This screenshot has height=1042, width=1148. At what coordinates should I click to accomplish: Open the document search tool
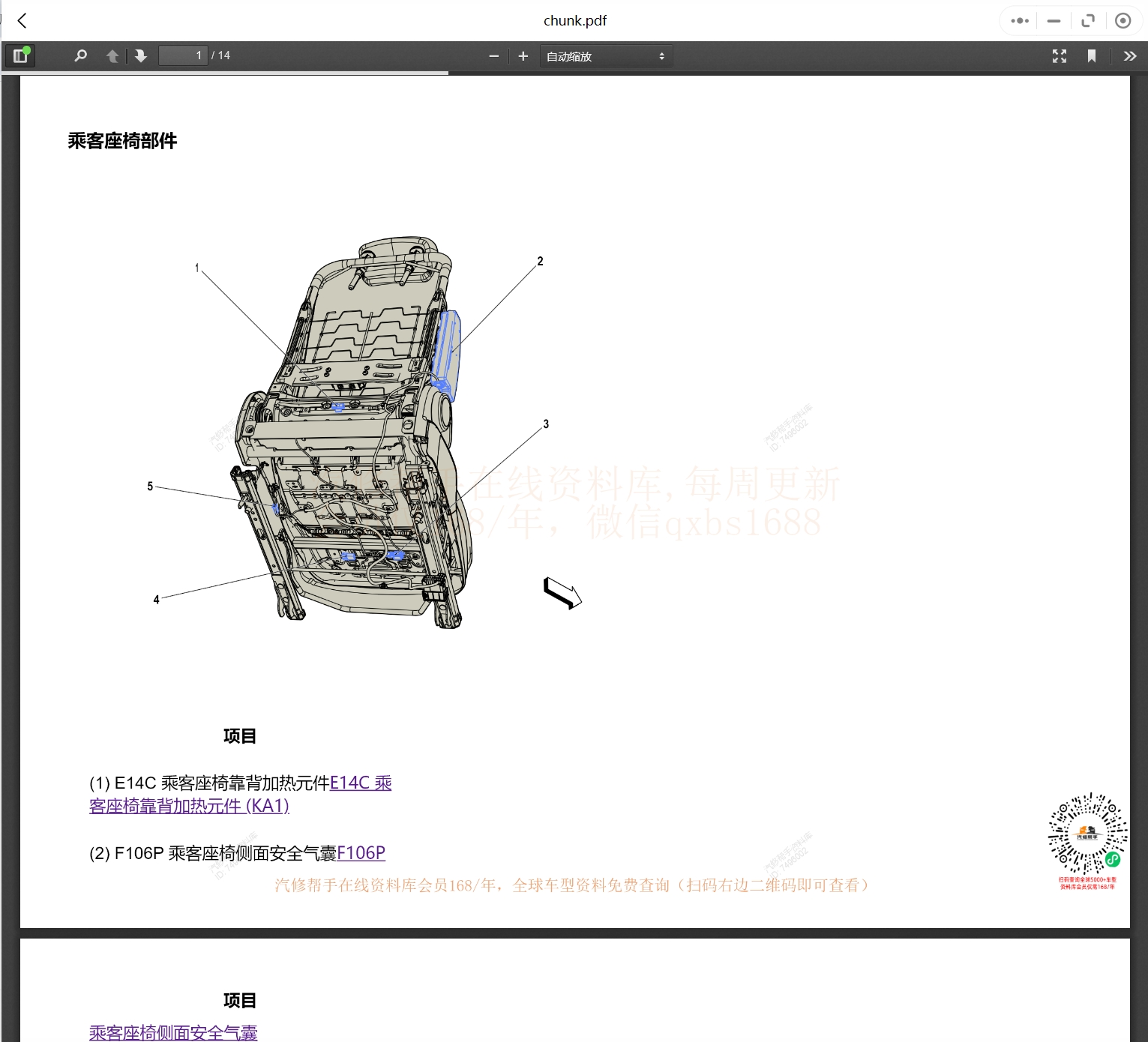tap(80, 55)
